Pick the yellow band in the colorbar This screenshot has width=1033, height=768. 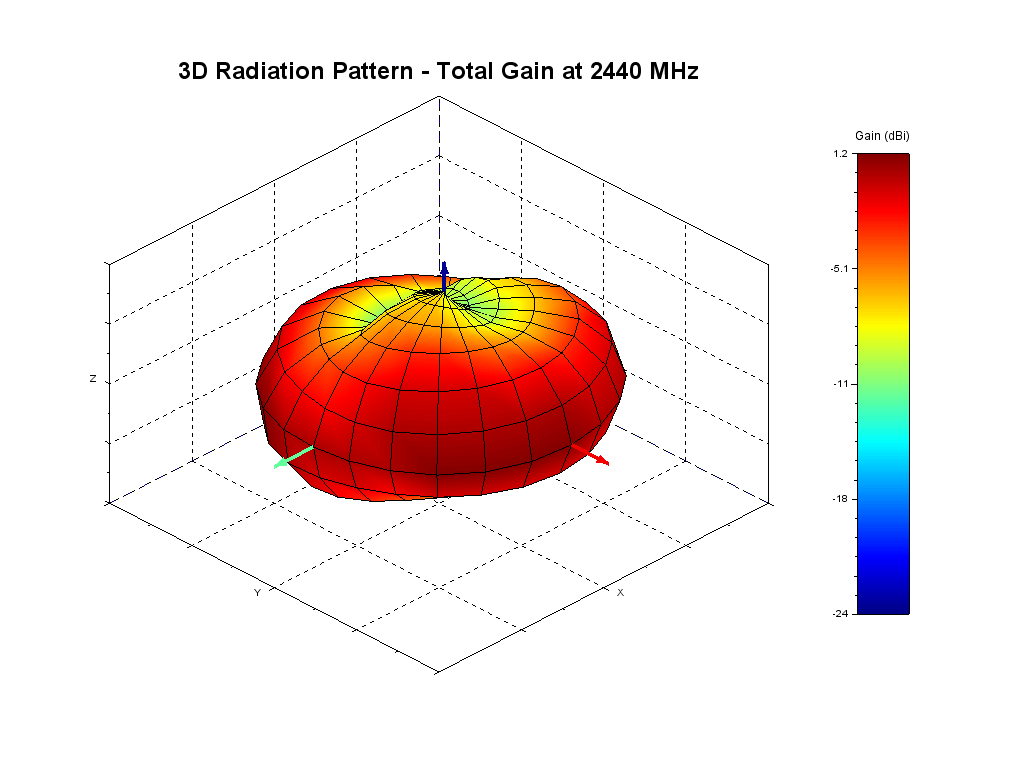coord(883,325)
